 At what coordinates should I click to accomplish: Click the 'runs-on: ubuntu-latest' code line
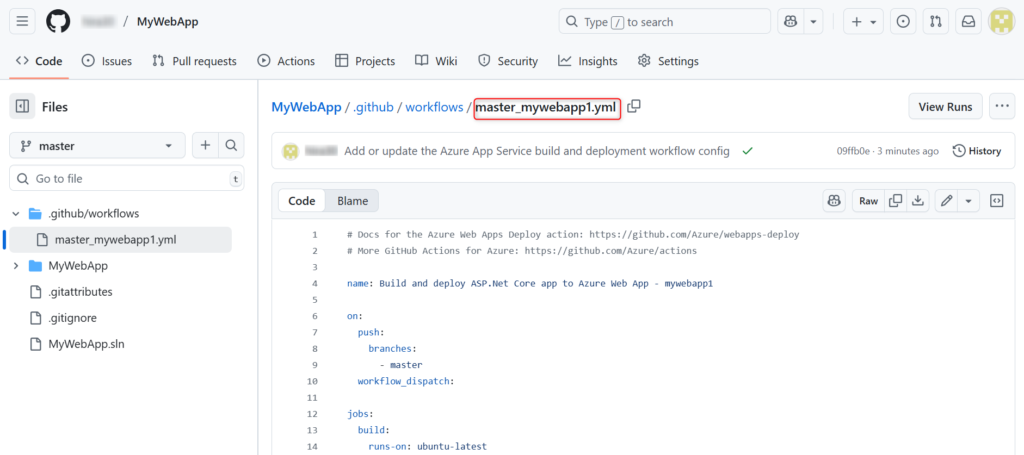pyautogui.click(x=427, y=447)
